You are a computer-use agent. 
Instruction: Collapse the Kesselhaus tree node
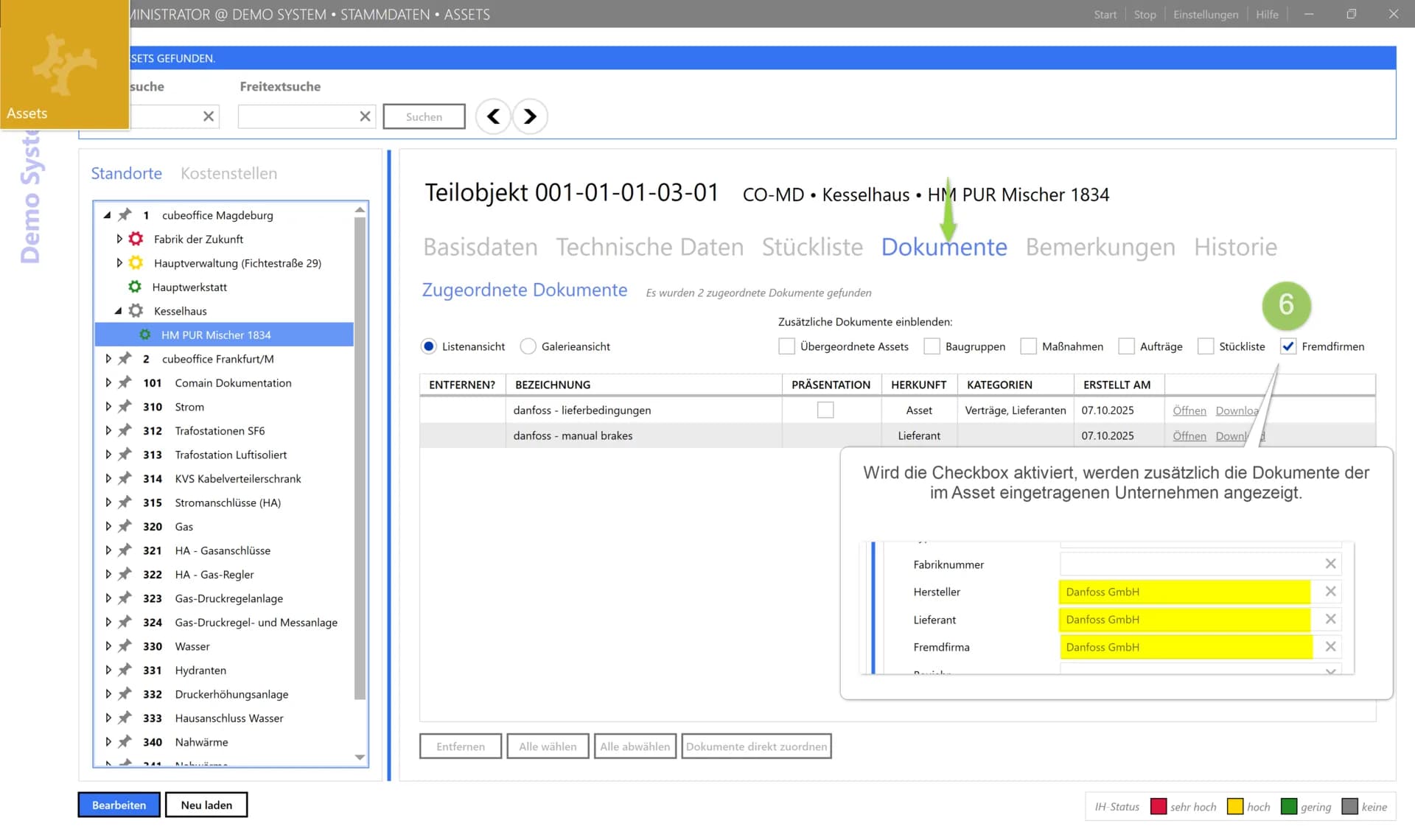(x=119, y=310)
